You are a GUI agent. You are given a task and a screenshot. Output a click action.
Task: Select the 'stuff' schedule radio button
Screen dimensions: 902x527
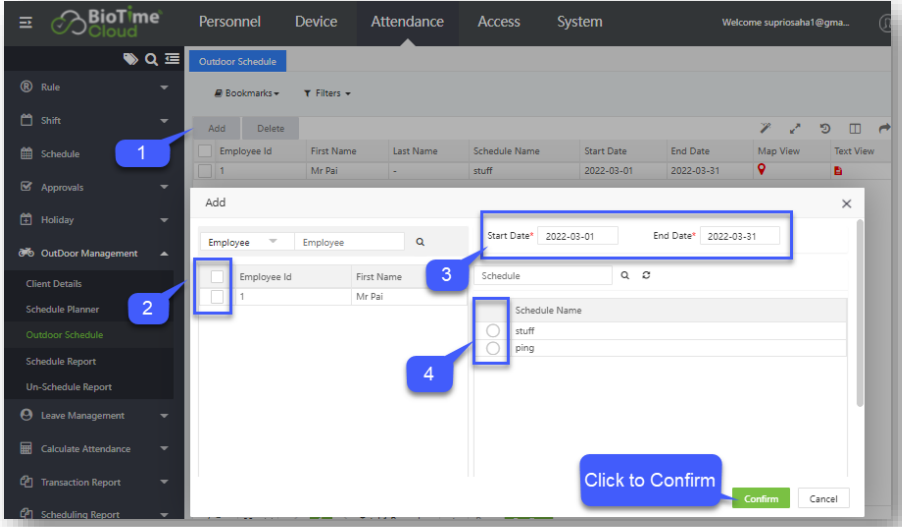pyautogui.click(x=492, y=330)
